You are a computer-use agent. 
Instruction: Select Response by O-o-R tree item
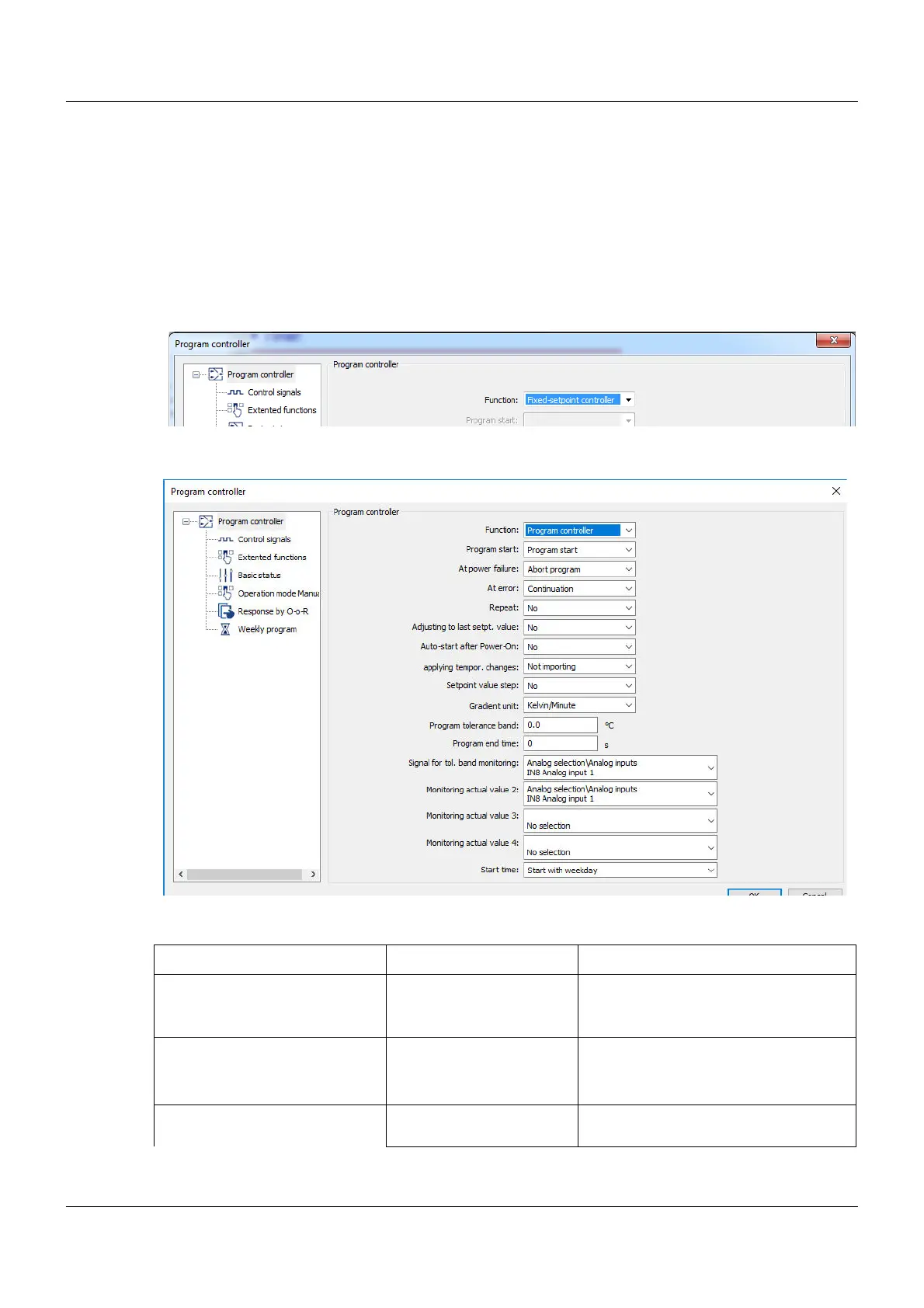pos(273,611)
